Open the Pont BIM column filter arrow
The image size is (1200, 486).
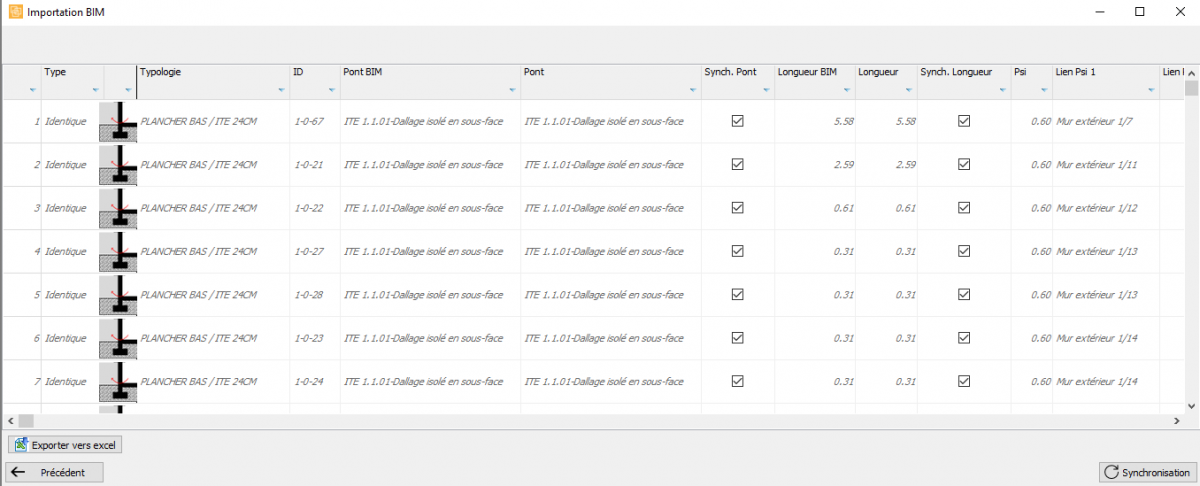point(512,91)
